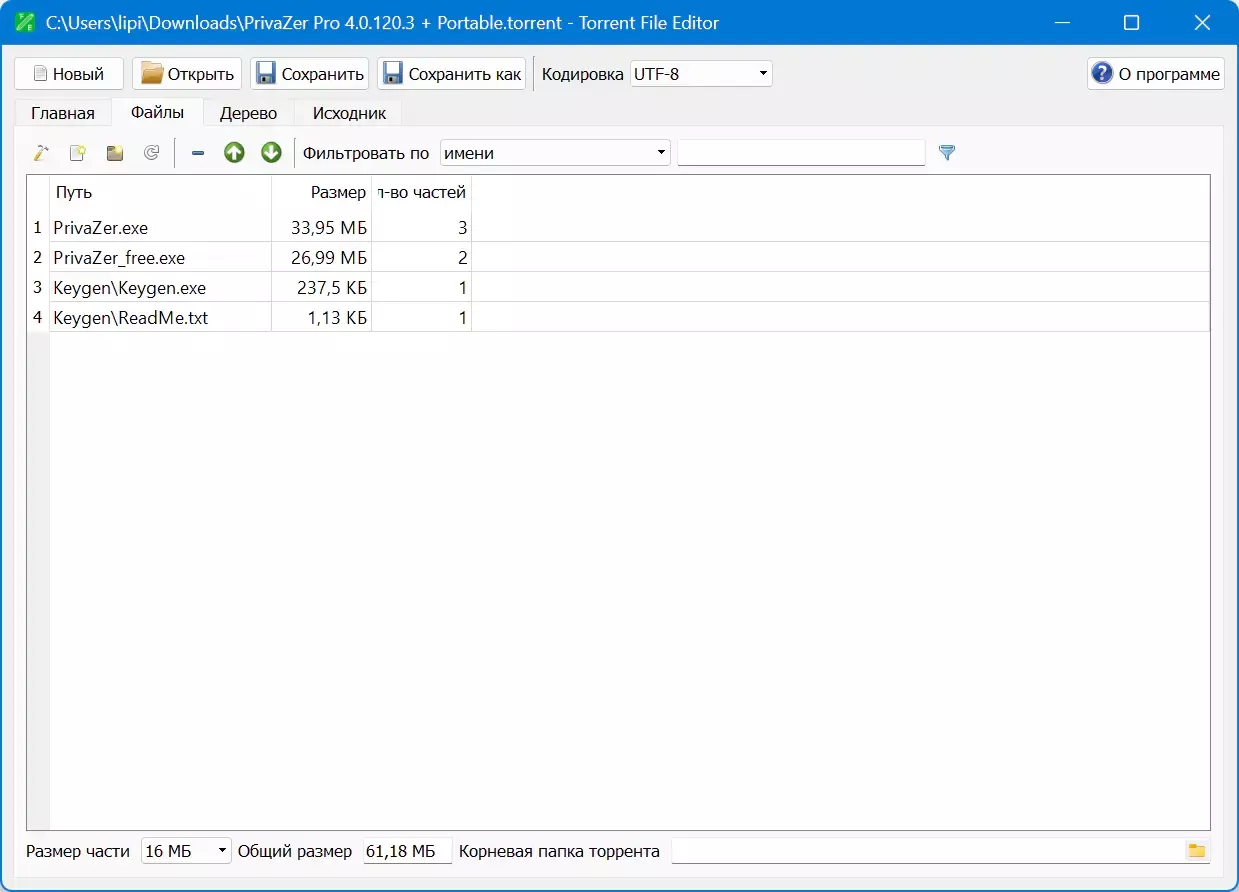Screen dimensions: 1239x892
Task: Move selected file up with green arrow
Action: (x=234, y=153)
